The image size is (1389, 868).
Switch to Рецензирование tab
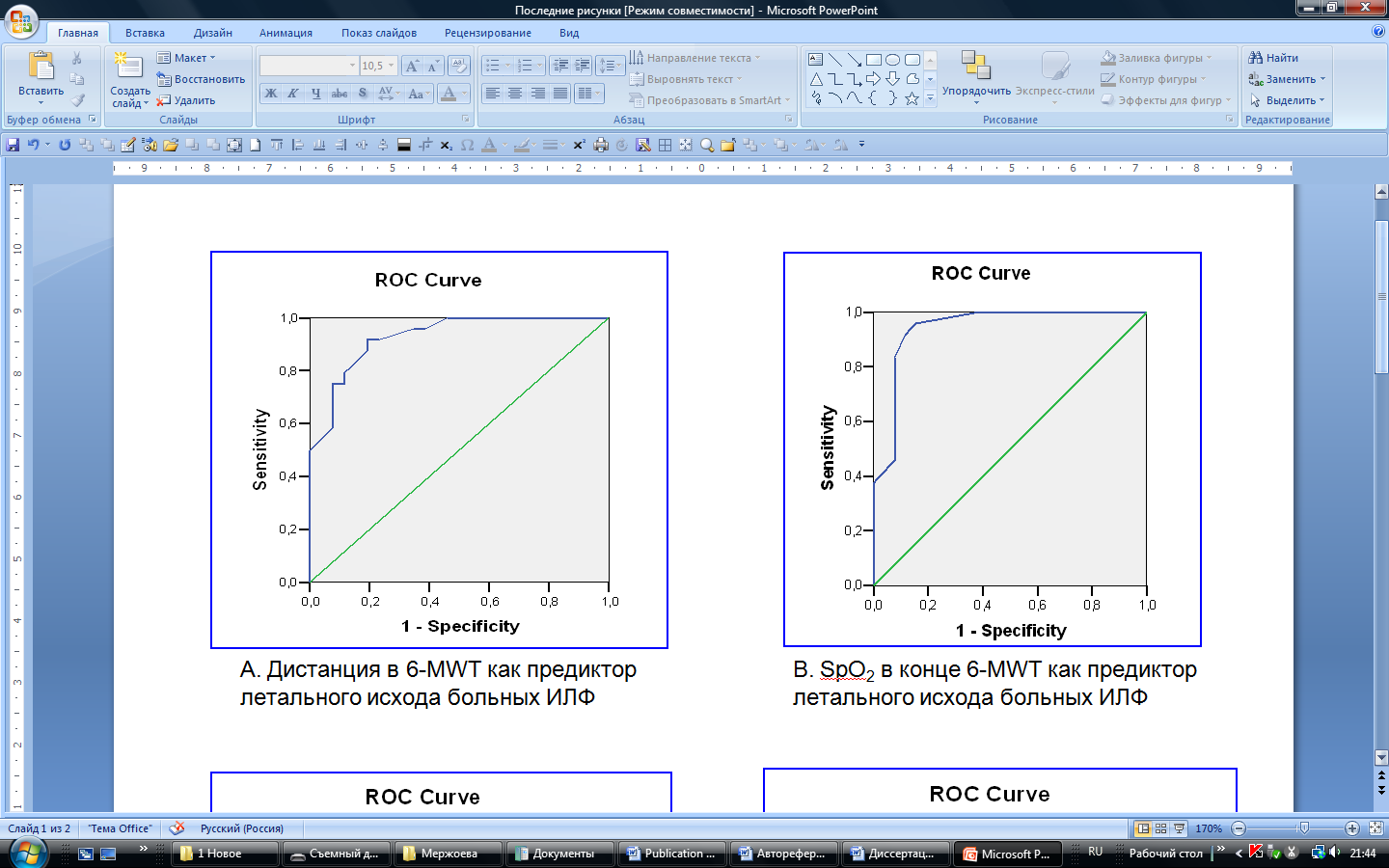click(x=488, y=33)
